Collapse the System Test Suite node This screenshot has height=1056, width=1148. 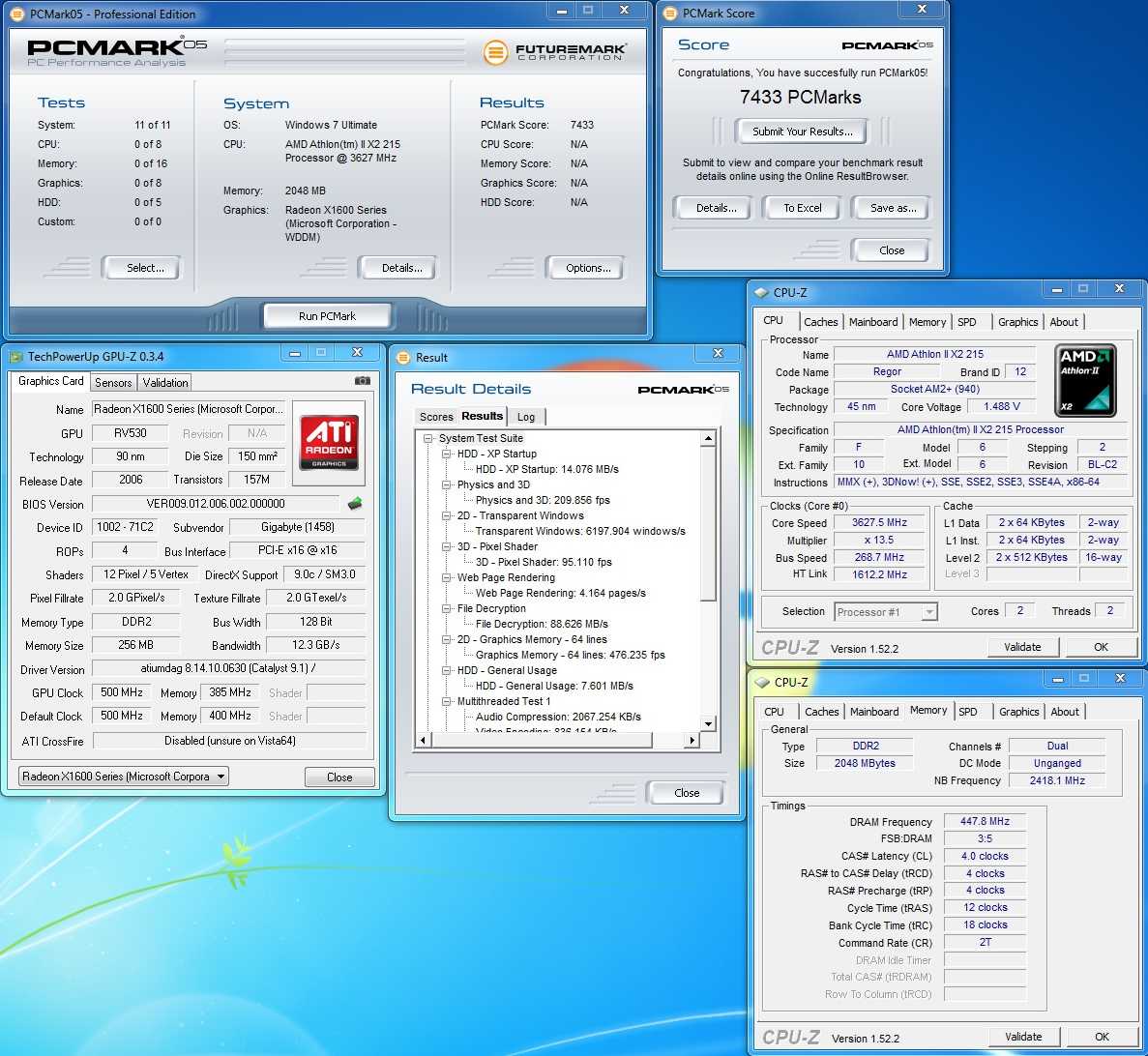tap(427, 438)
